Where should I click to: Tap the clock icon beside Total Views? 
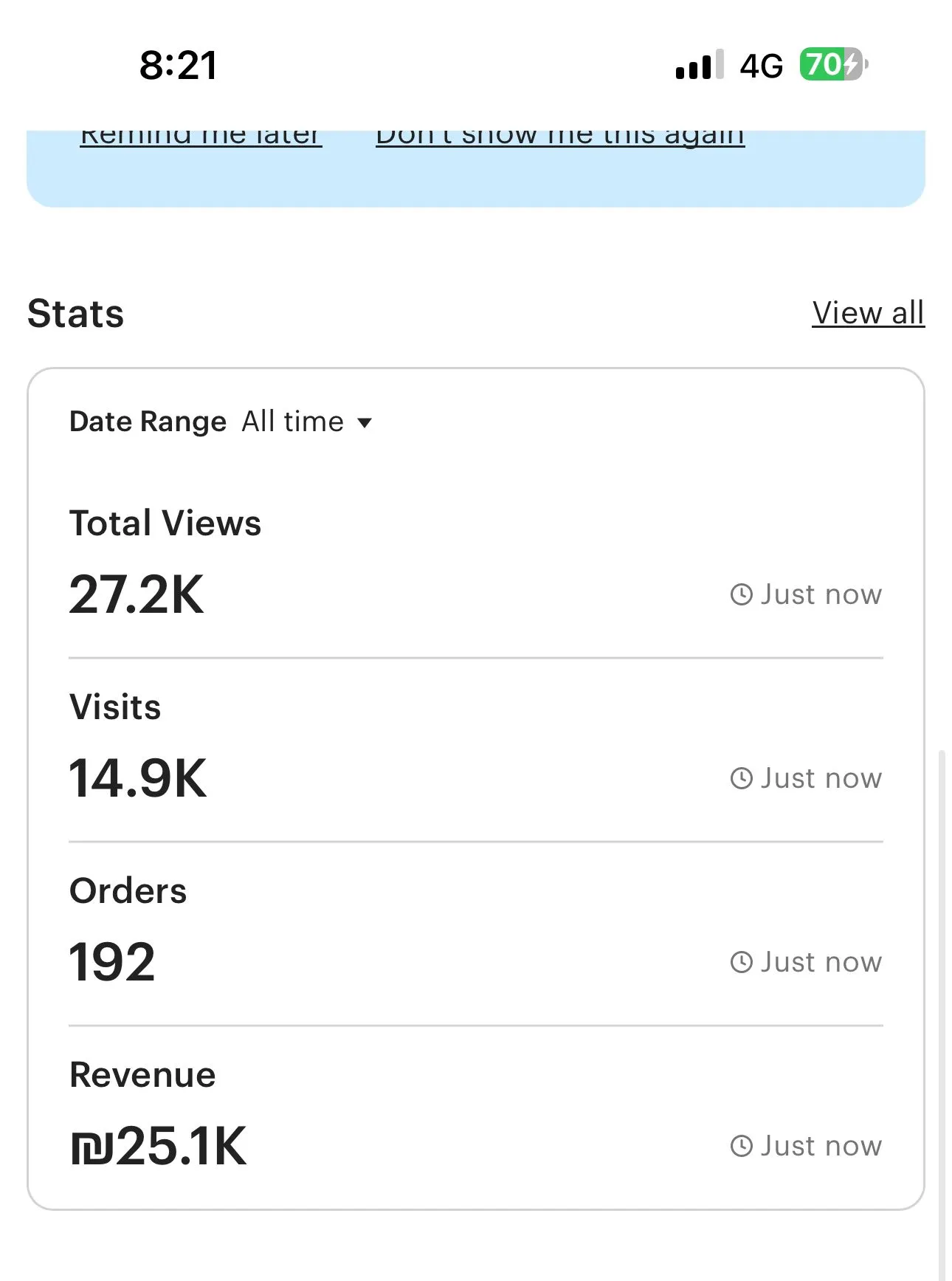[x=741, y=594]
